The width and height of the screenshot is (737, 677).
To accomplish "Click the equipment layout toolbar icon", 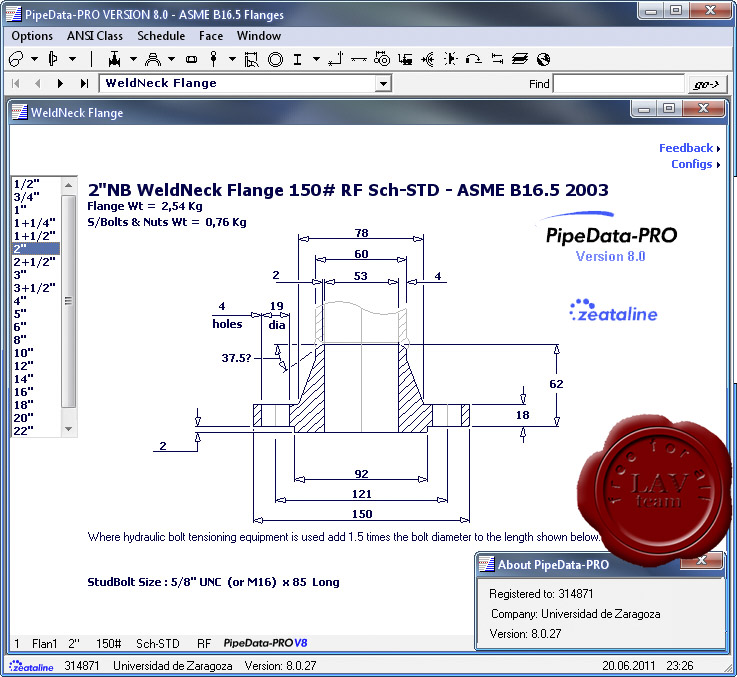I will pyautogui.click(x=405, y=59).
